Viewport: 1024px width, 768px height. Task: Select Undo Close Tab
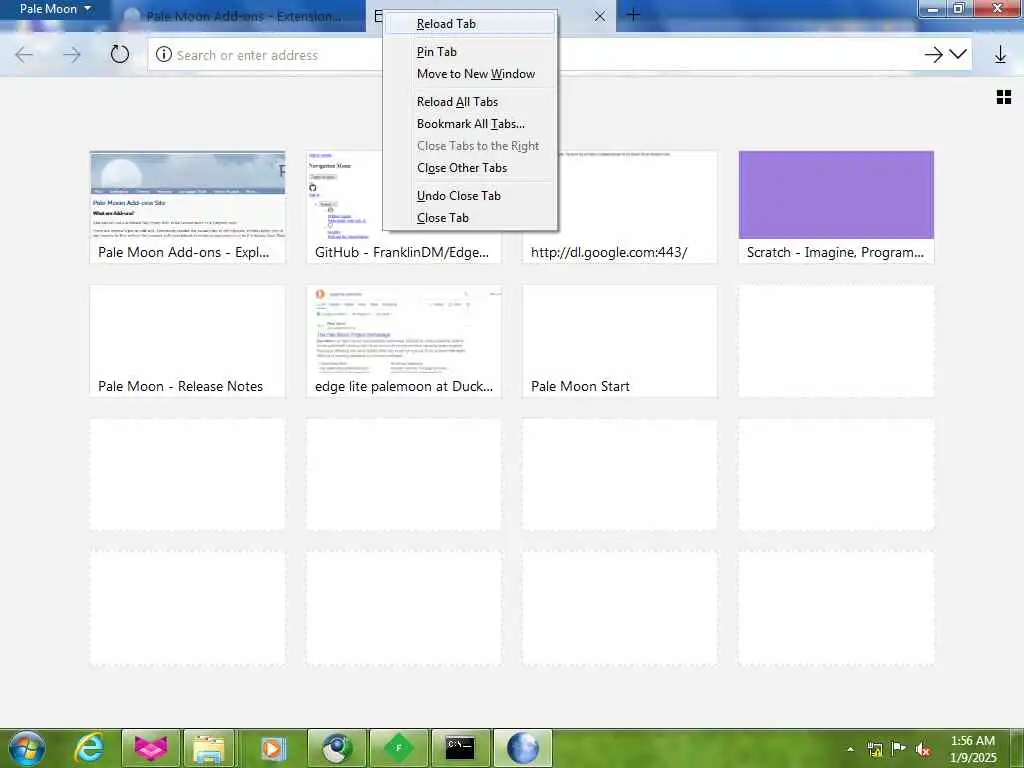470,196
